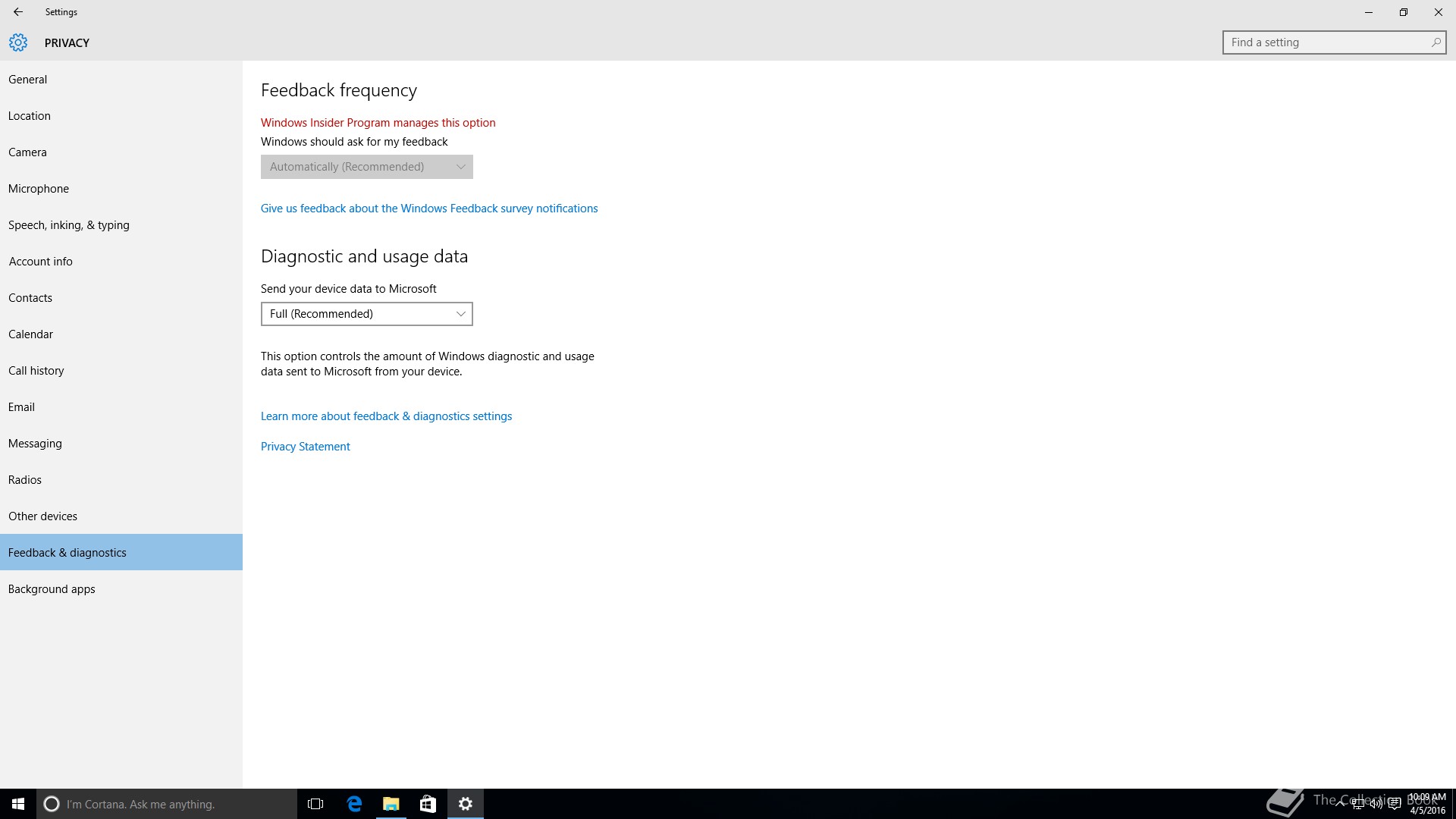1456x819 pixels.
Task: Open the Other devices section
Action: point(121,516)
